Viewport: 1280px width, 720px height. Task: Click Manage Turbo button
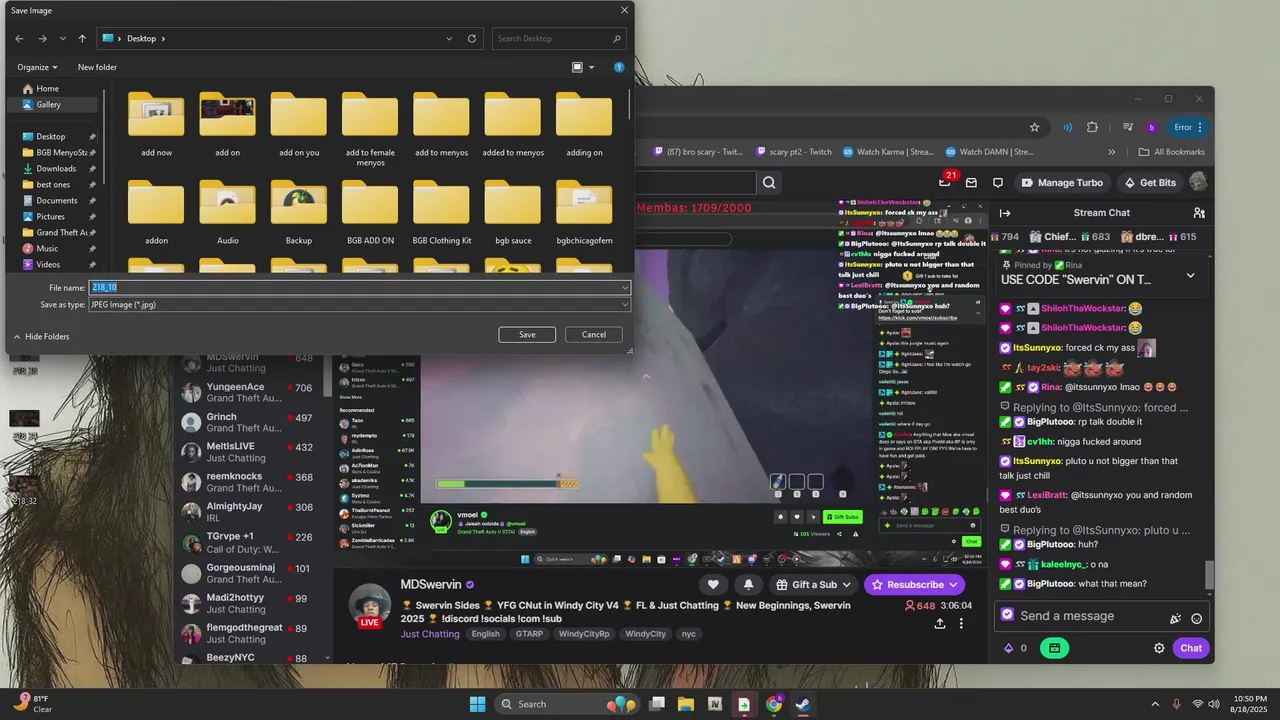[x=1062, y=183]
